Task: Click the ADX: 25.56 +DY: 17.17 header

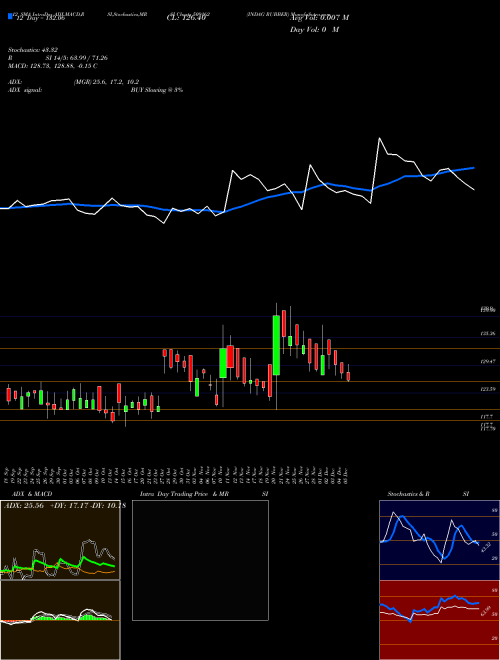Action: [65, 506]
